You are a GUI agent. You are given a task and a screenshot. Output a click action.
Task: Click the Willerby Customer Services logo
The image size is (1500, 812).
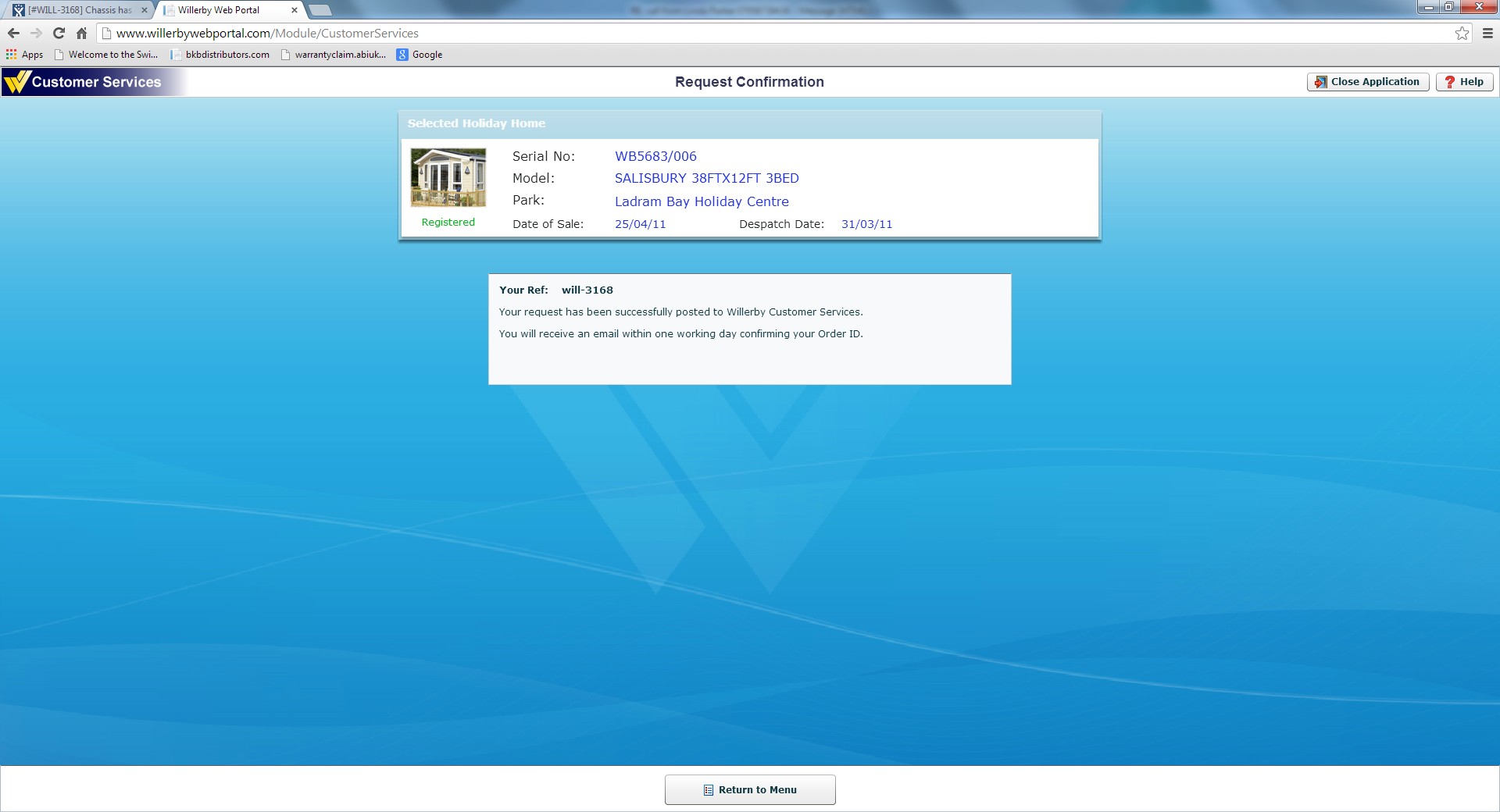84,82
